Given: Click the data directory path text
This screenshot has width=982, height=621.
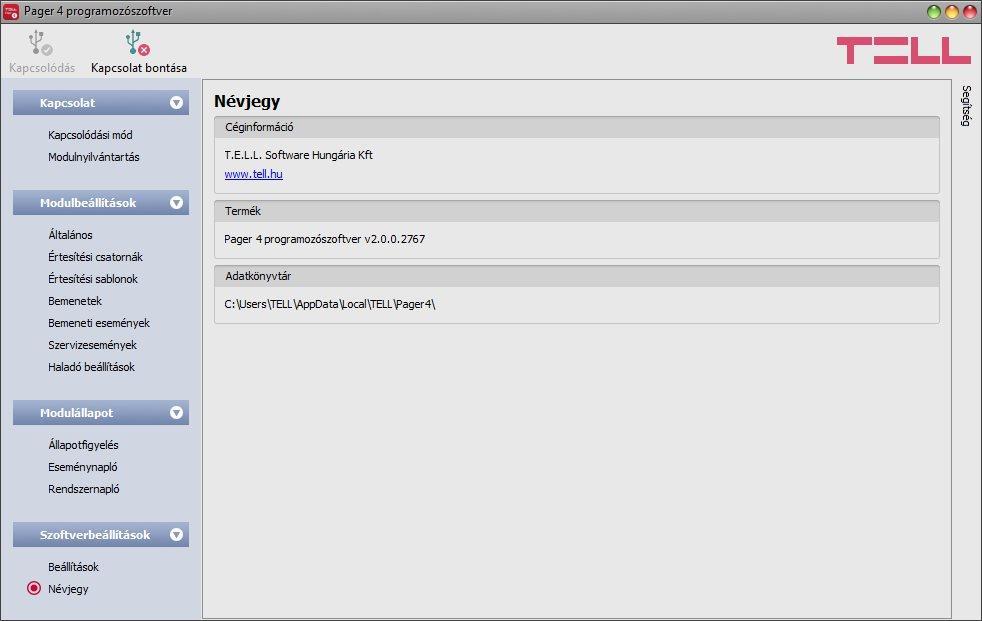Looking at the screenshot, I should click(329, 304).
